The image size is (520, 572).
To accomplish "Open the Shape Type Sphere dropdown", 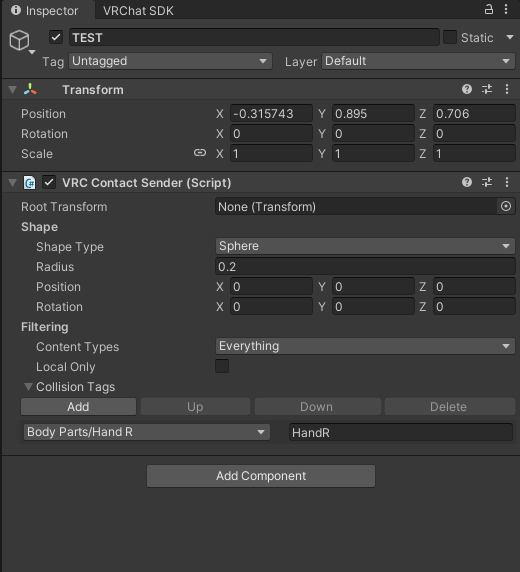I will (x=365, y=246).
